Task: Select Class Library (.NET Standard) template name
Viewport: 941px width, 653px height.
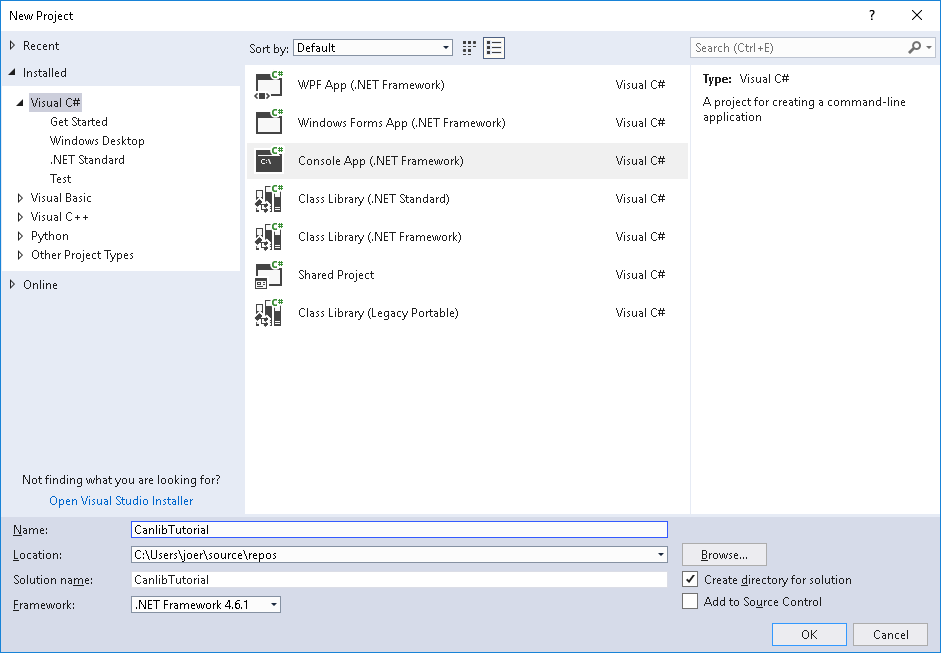Action: (373, 199)
